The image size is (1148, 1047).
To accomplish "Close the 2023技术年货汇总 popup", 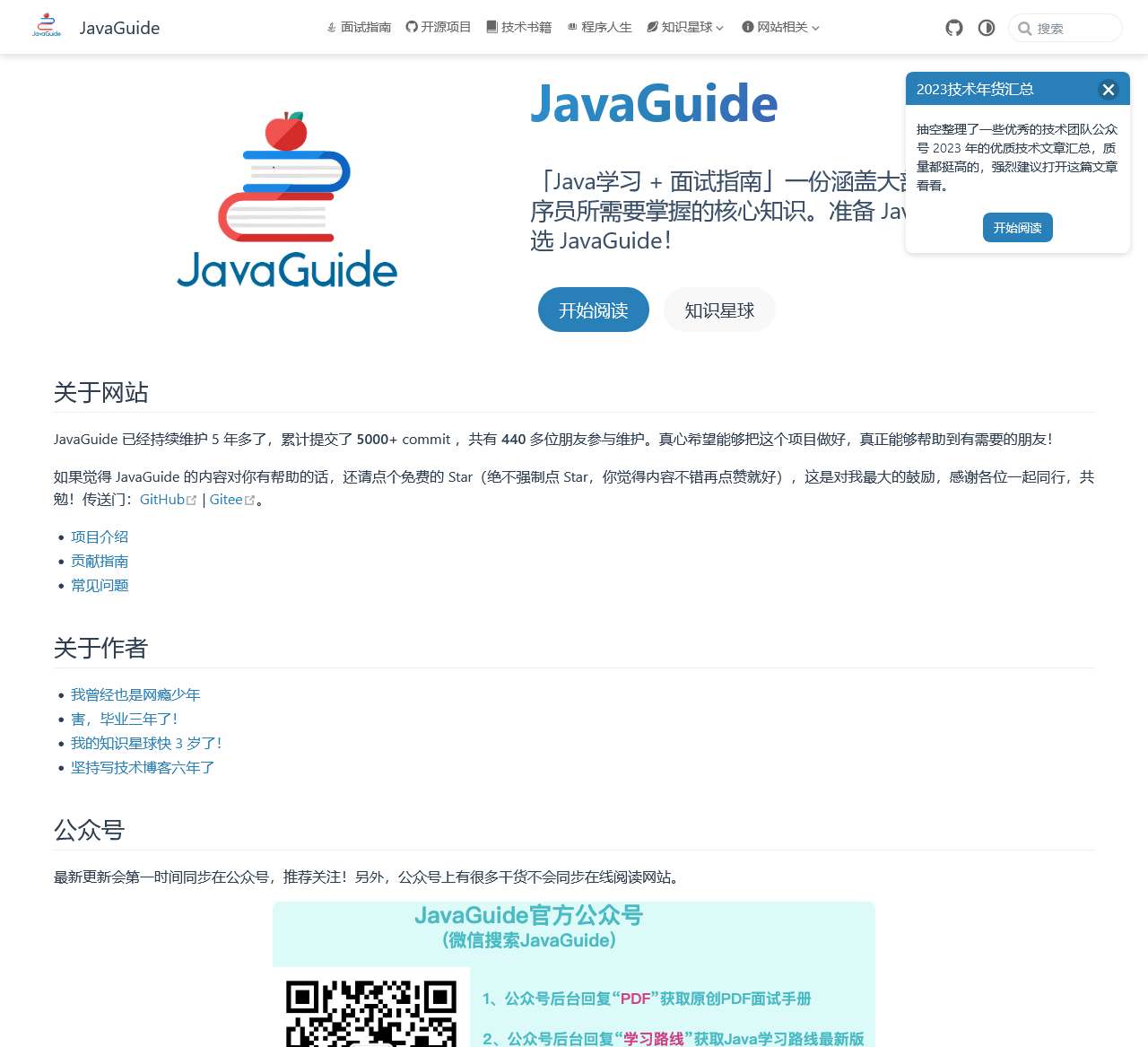I will point(1109,90).
